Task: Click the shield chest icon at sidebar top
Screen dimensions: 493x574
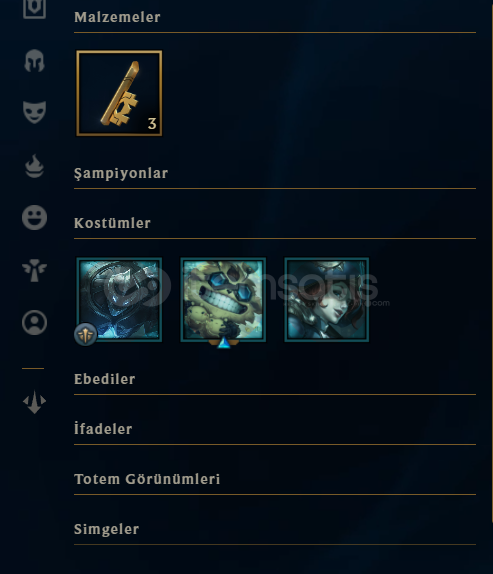Action: click(34, 8)
